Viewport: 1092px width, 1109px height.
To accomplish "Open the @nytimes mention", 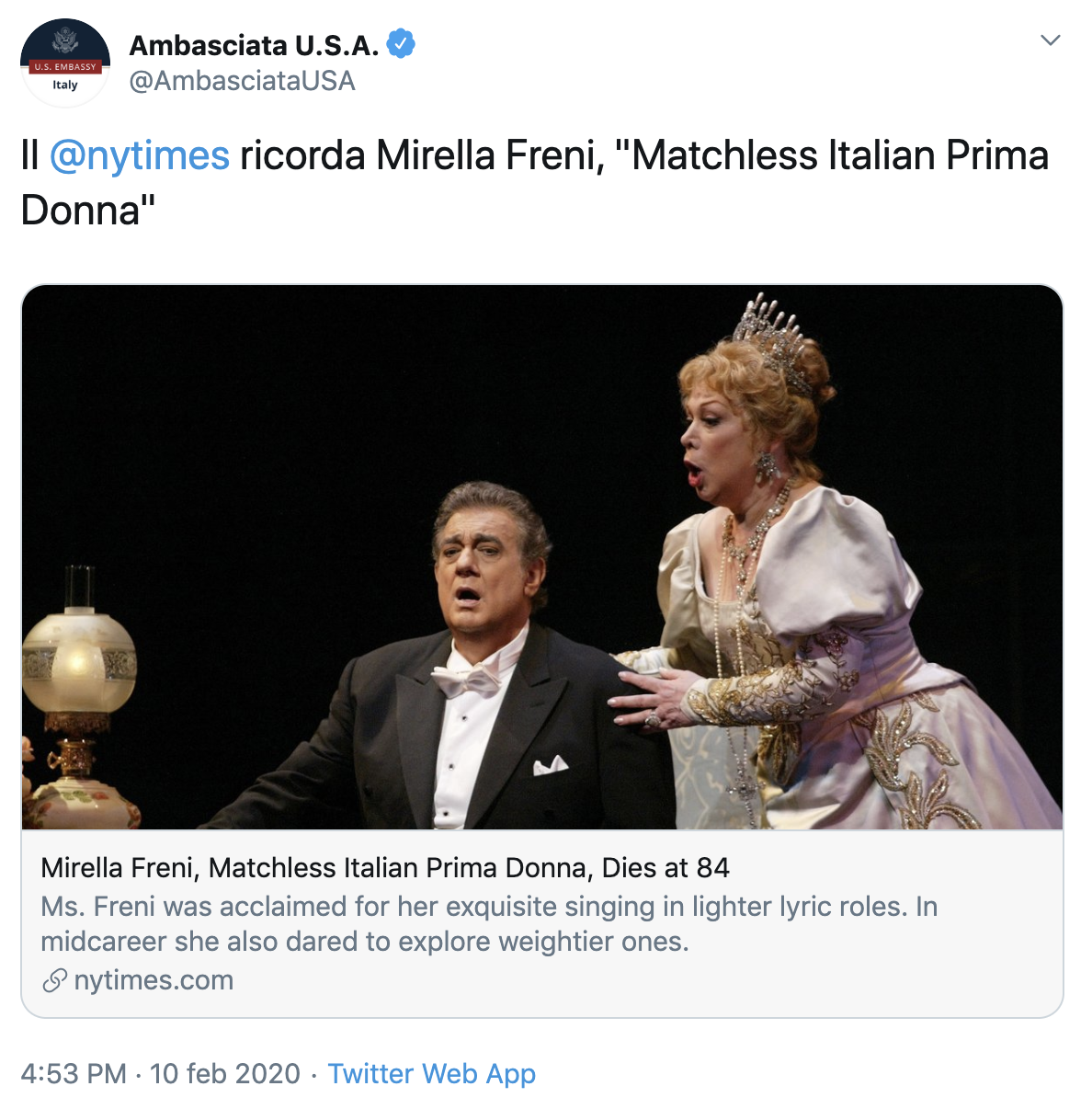I will [139, 155].
